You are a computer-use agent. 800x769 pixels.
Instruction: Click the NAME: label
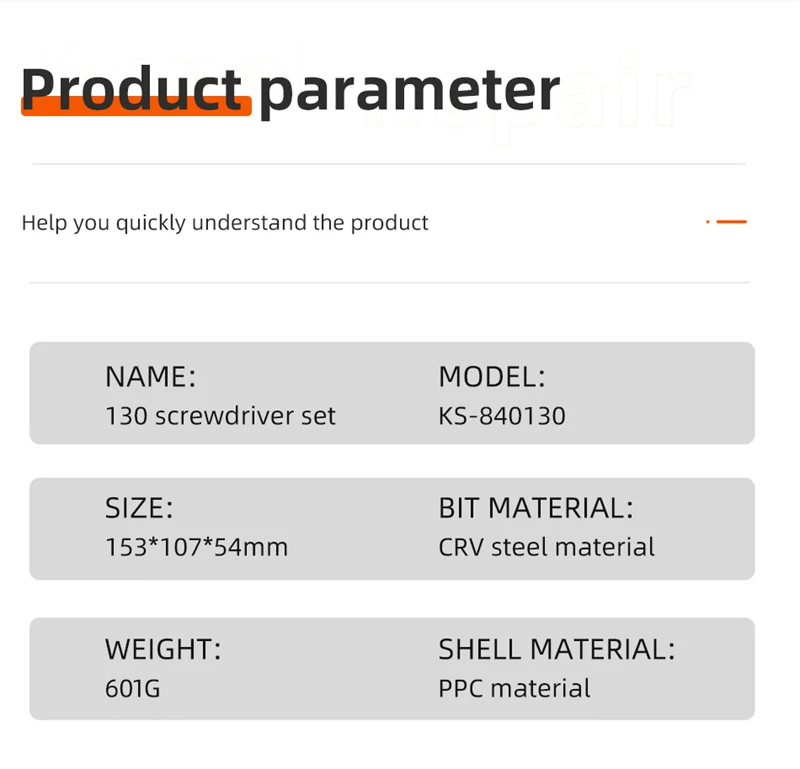(151, 377)
